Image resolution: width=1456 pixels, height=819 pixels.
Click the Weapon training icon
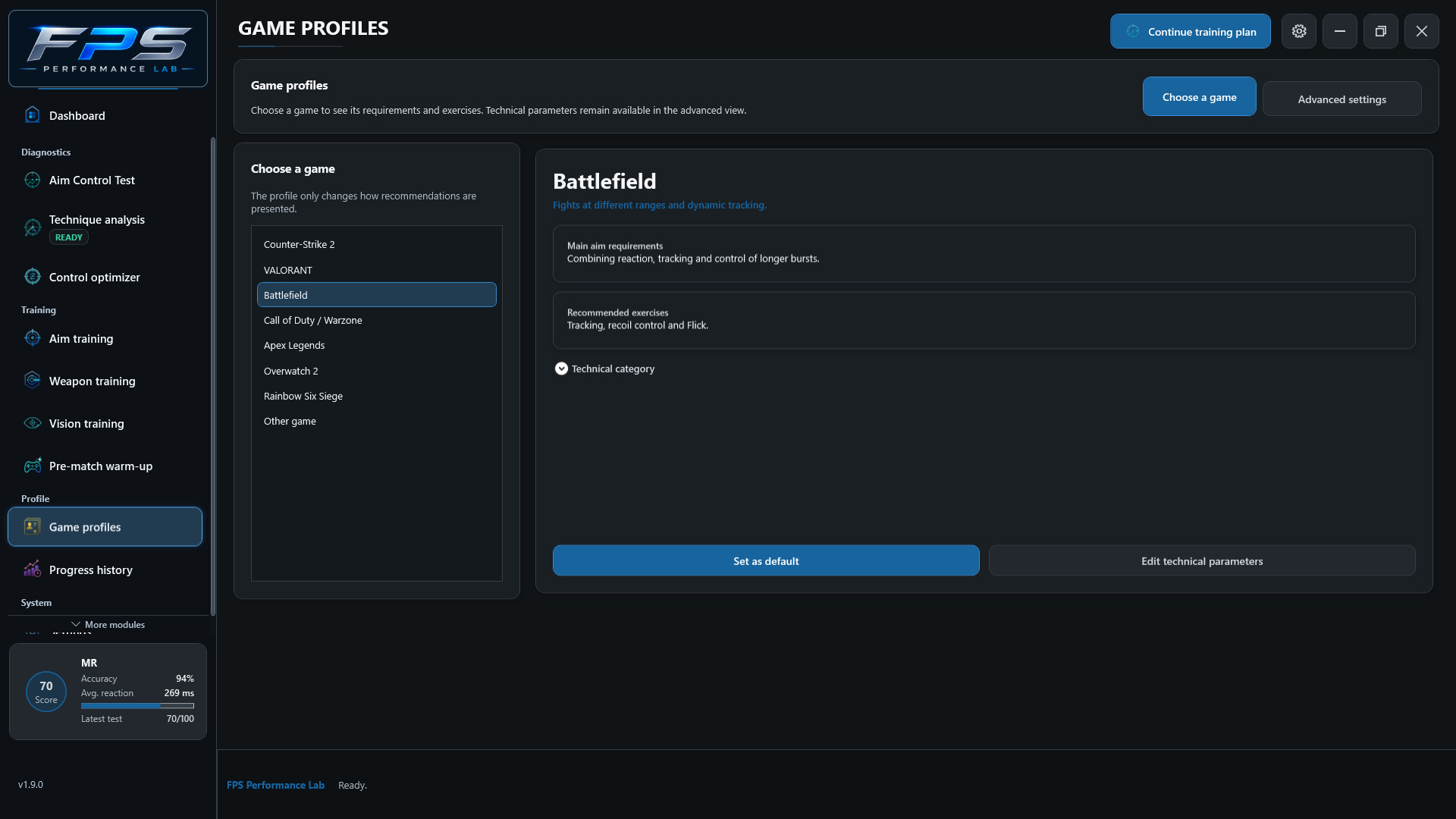(32, 381)
